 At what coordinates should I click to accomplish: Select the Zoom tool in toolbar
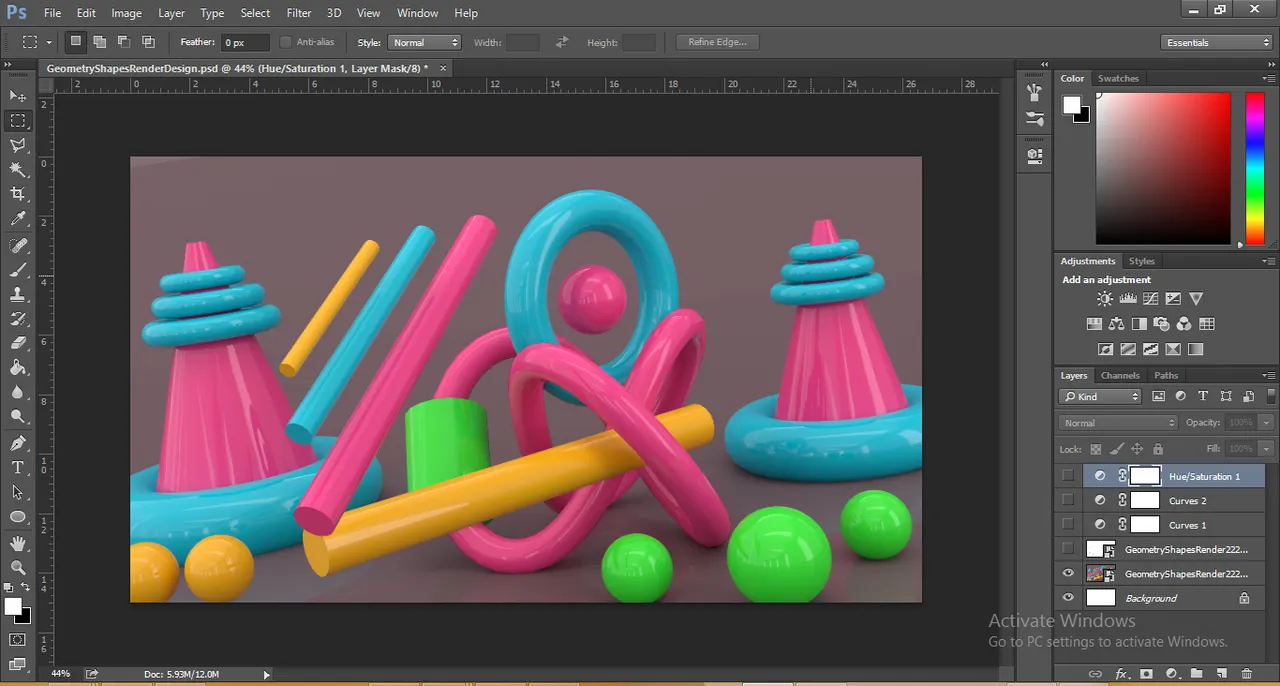[18, 567]
